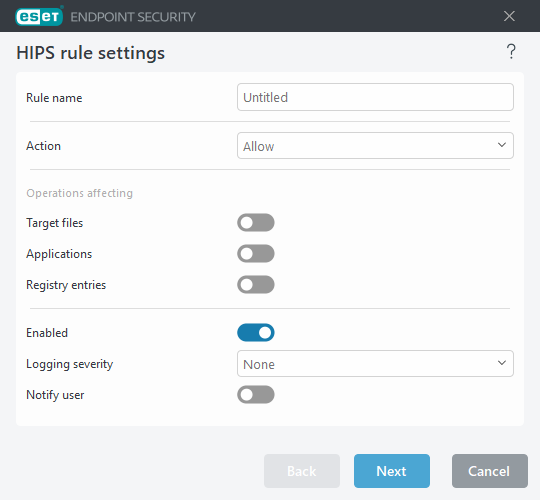
Task: Click the ESET logo in title bar
Action: 39,16
